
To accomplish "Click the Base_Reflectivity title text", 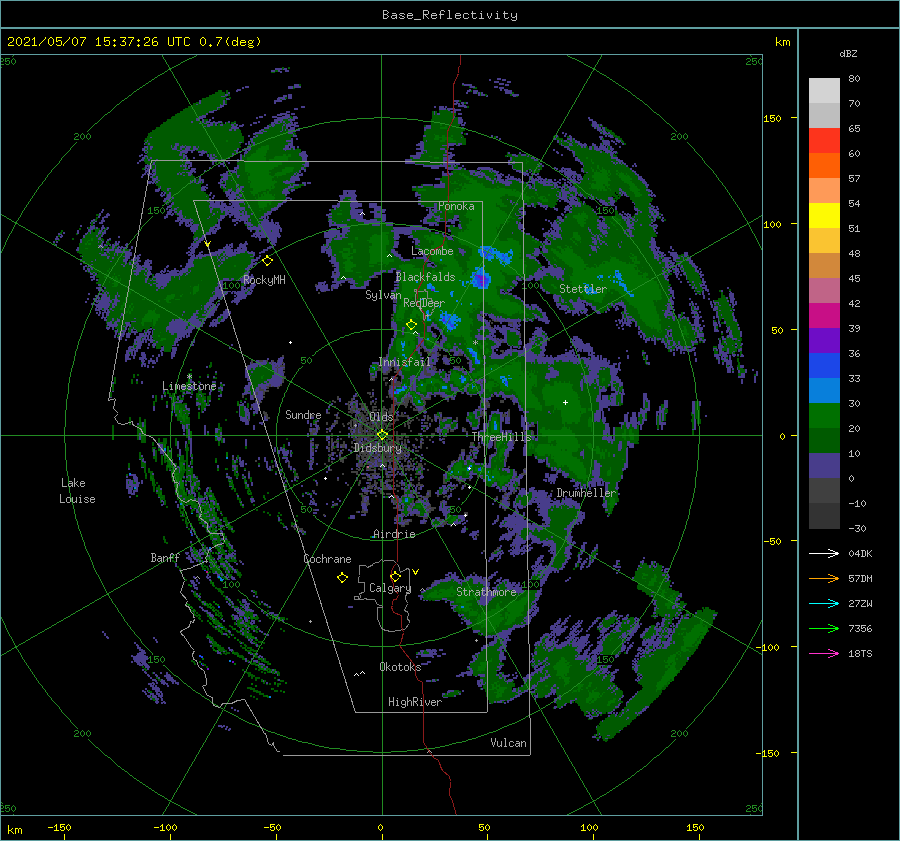I will (x=450, y=15).
